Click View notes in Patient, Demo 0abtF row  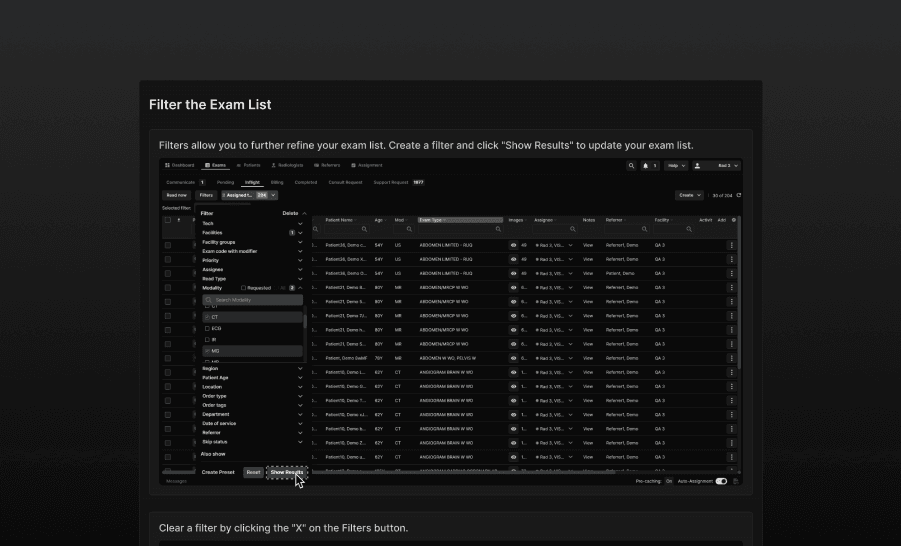pos(588,358)
